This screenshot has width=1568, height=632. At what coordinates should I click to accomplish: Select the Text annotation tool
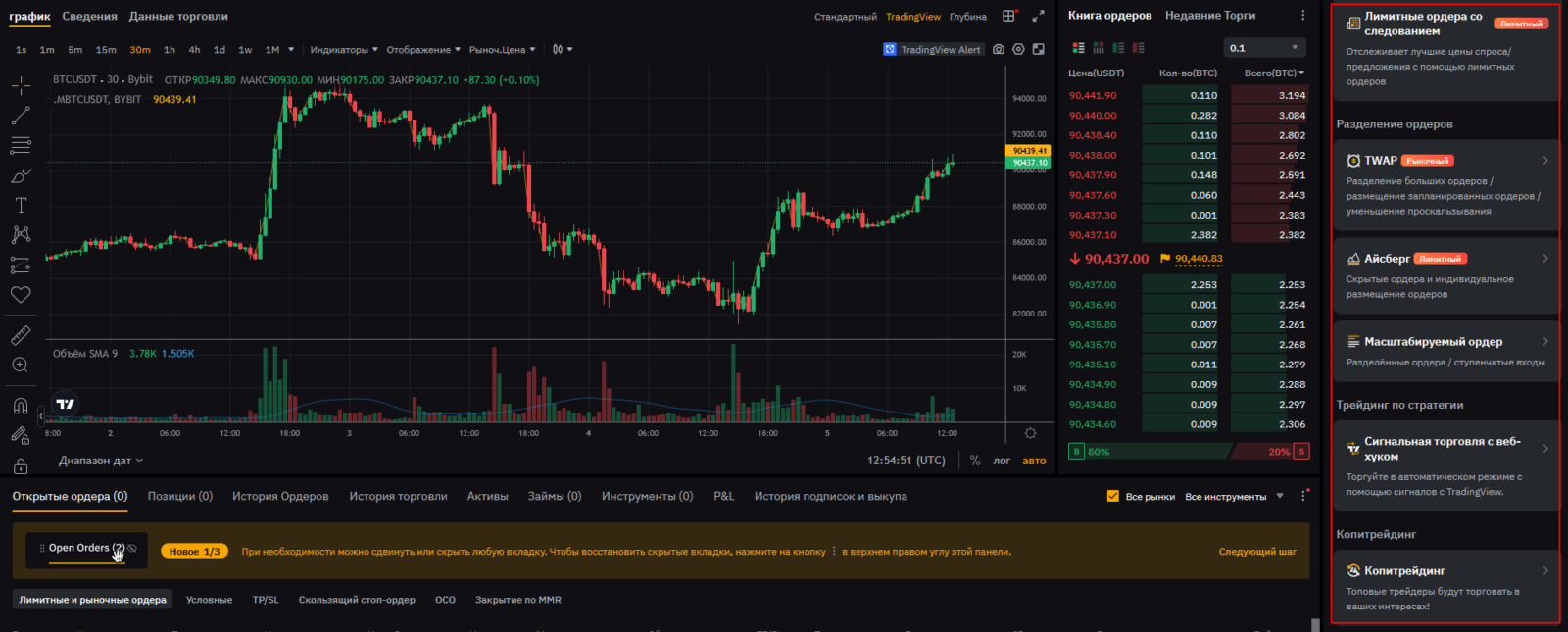pos(21,206)
